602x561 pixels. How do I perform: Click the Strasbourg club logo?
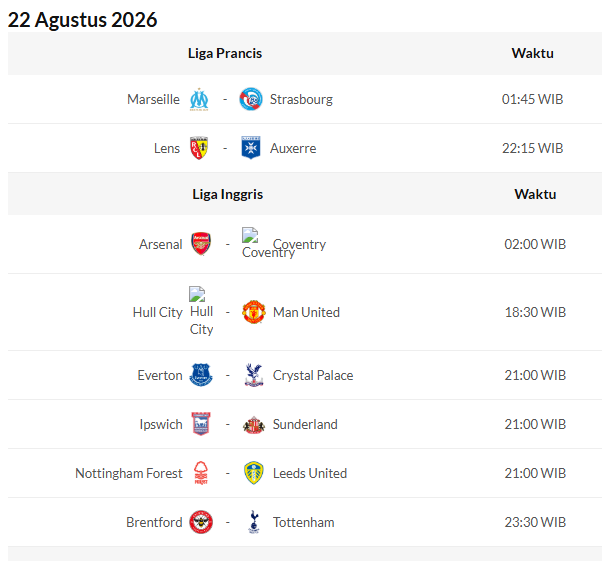pyautogui.click(x=251, y=99)
